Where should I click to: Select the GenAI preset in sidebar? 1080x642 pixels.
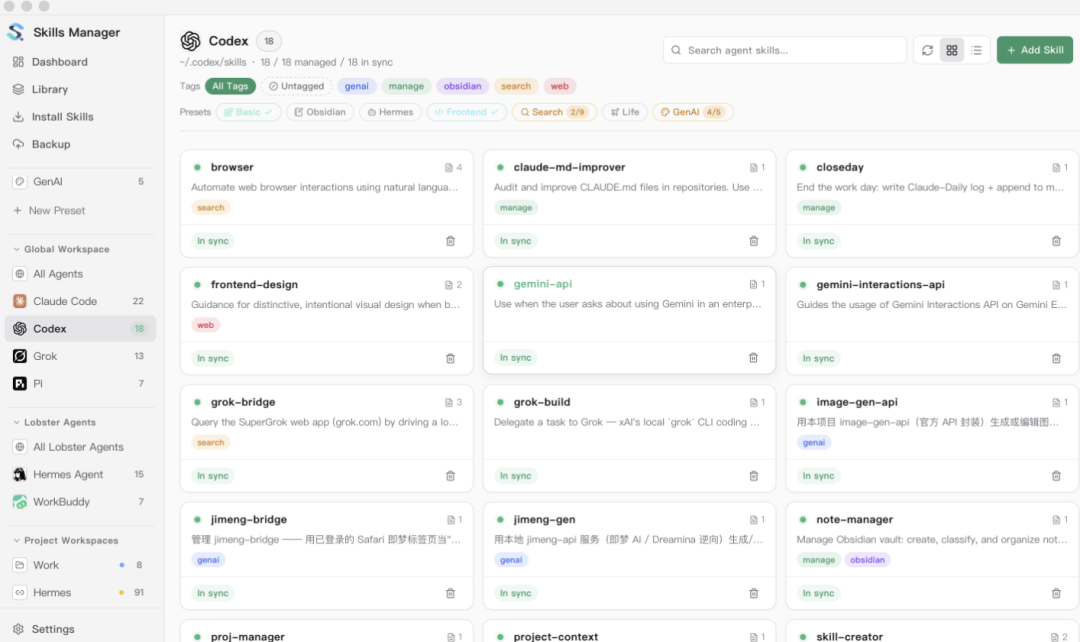(x=80, y=182)
